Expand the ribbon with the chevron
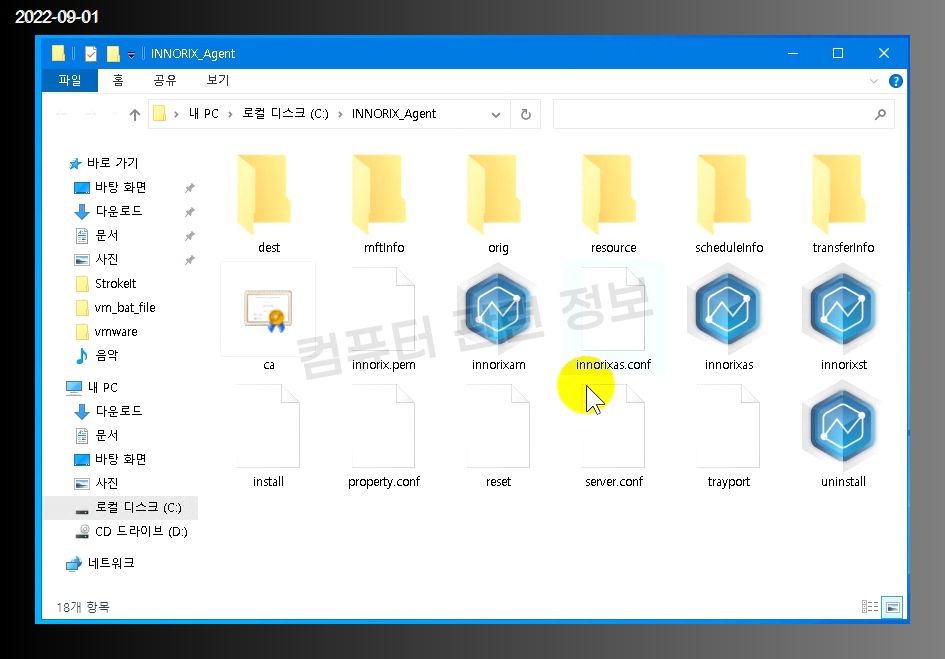 pyautogui.click(x=874, y=81)
